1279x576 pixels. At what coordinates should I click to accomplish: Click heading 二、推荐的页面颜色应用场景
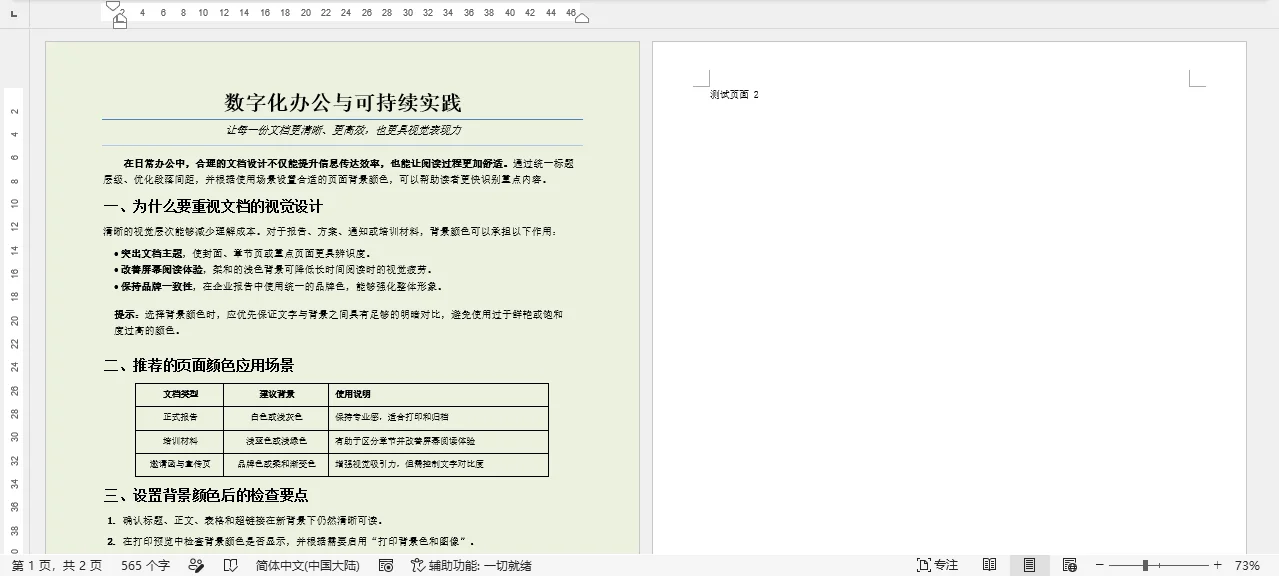coord(199,365)
